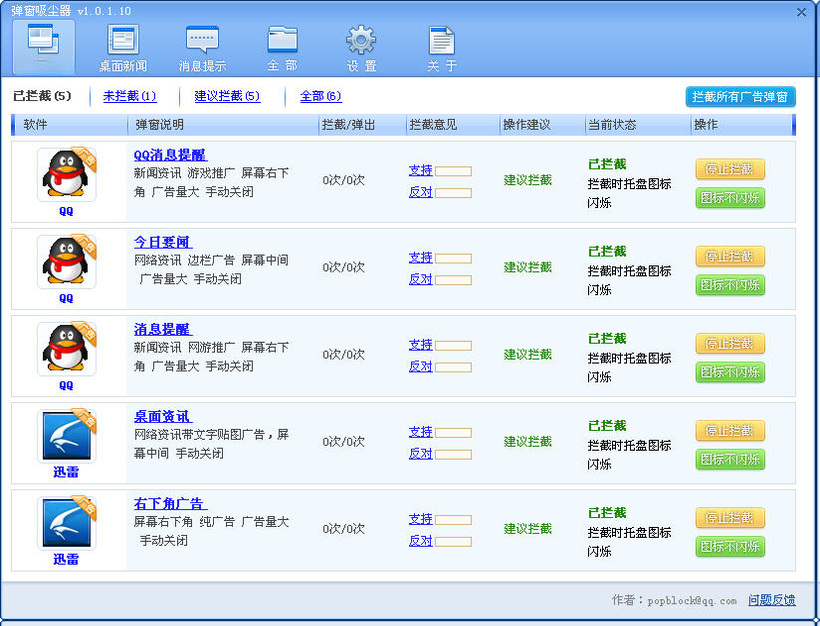
Task: Click 停止拦截 for 今日要闻
Action: point(730,256)
